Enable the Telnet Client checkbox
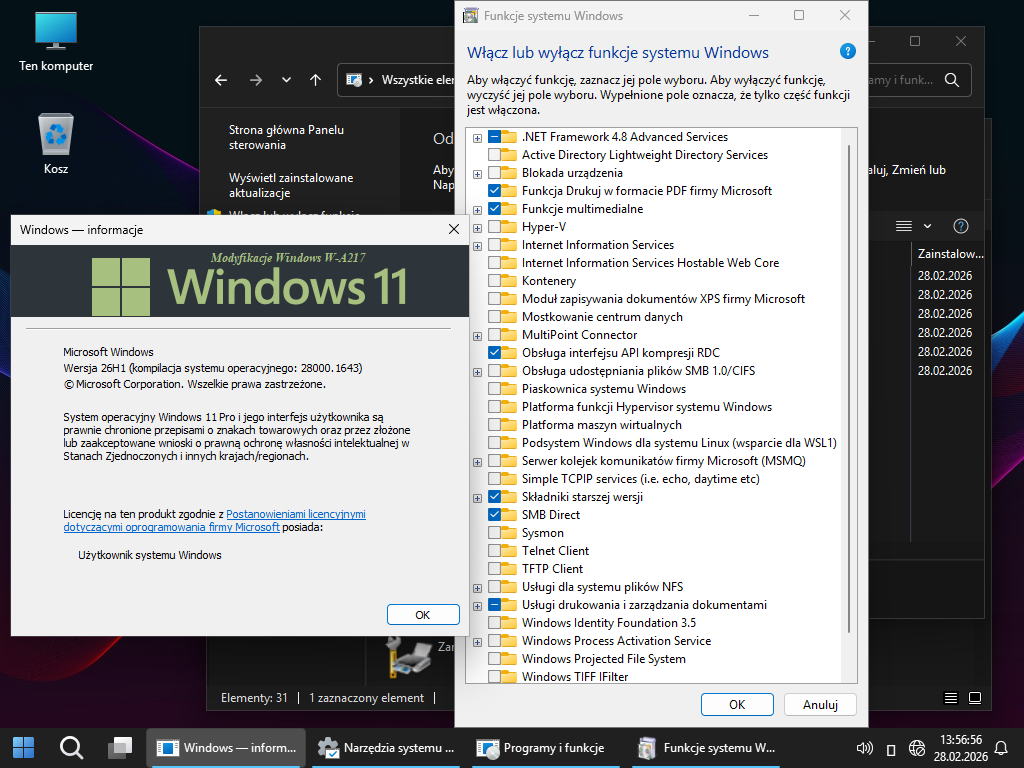The image size is (1024, 768). click(x=495, y=551)
